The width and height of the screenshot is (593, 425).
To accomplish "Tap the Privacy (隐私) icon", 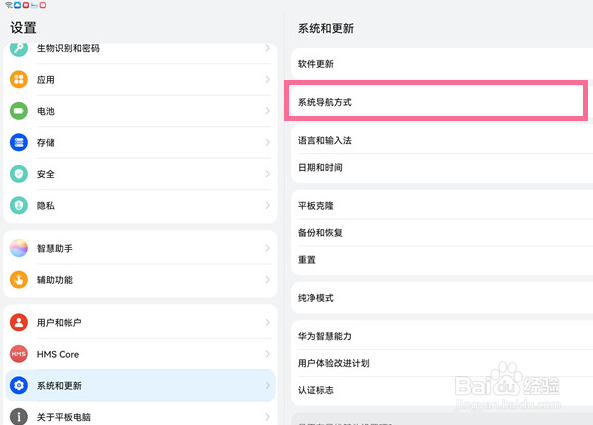I will point(19,205).
